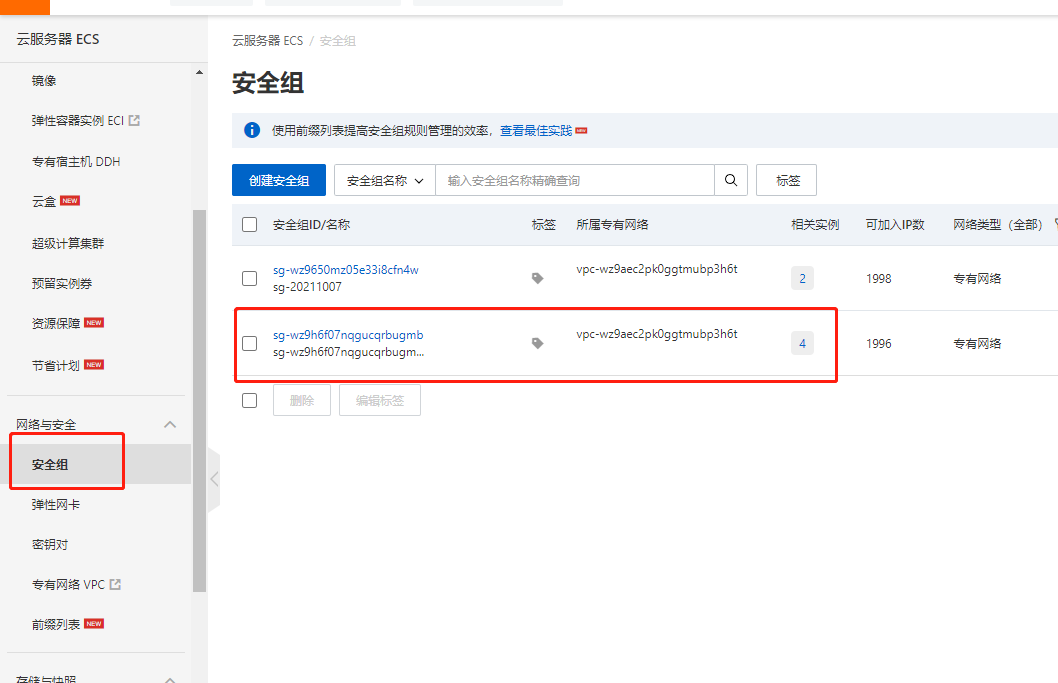This screenshot has height=683, width=1058.
Task: Select 密钥对 in the sidebar menu
Action: coord(48,543)
